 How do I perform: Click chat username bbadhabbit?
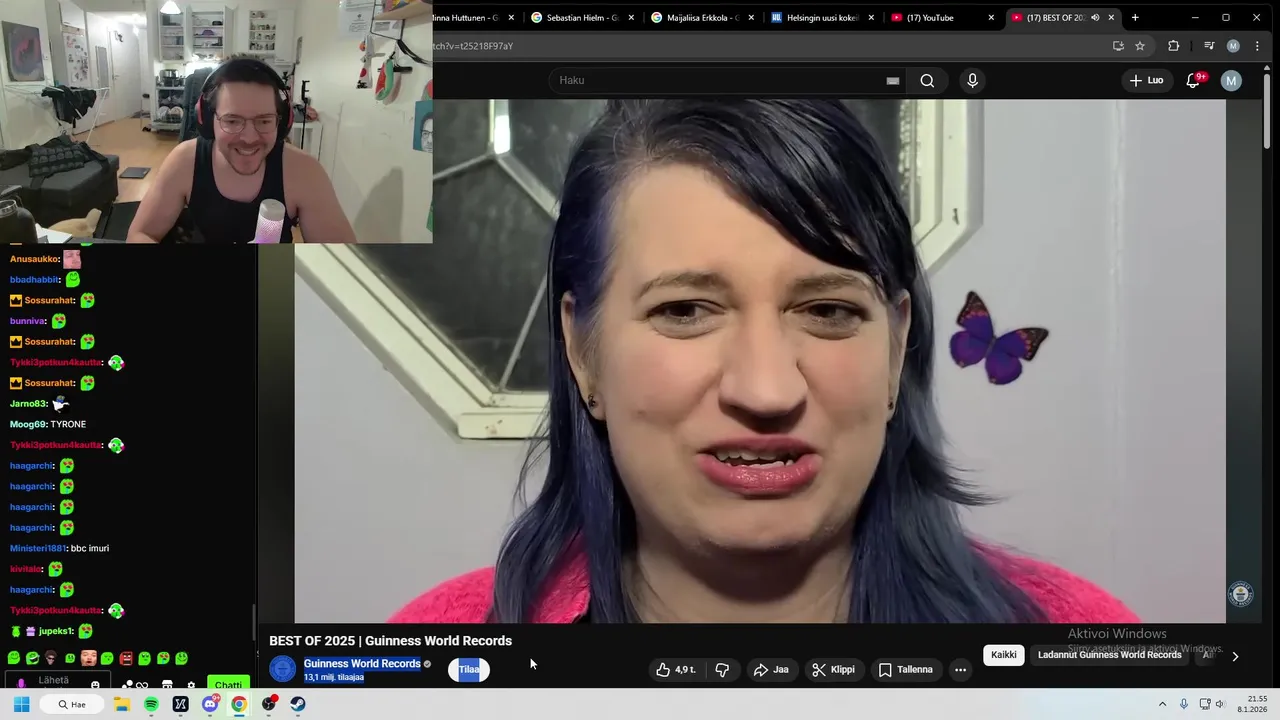[35, 280]
